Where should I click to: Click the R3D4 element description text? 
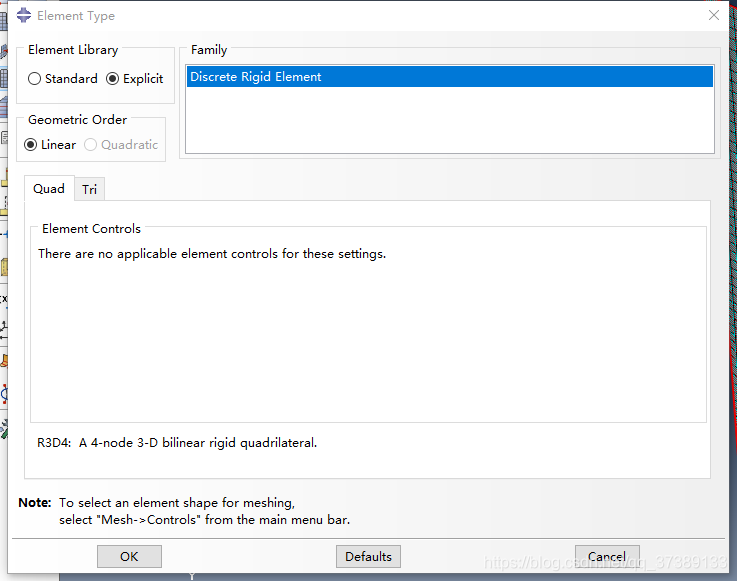click(x=177, y=442)
